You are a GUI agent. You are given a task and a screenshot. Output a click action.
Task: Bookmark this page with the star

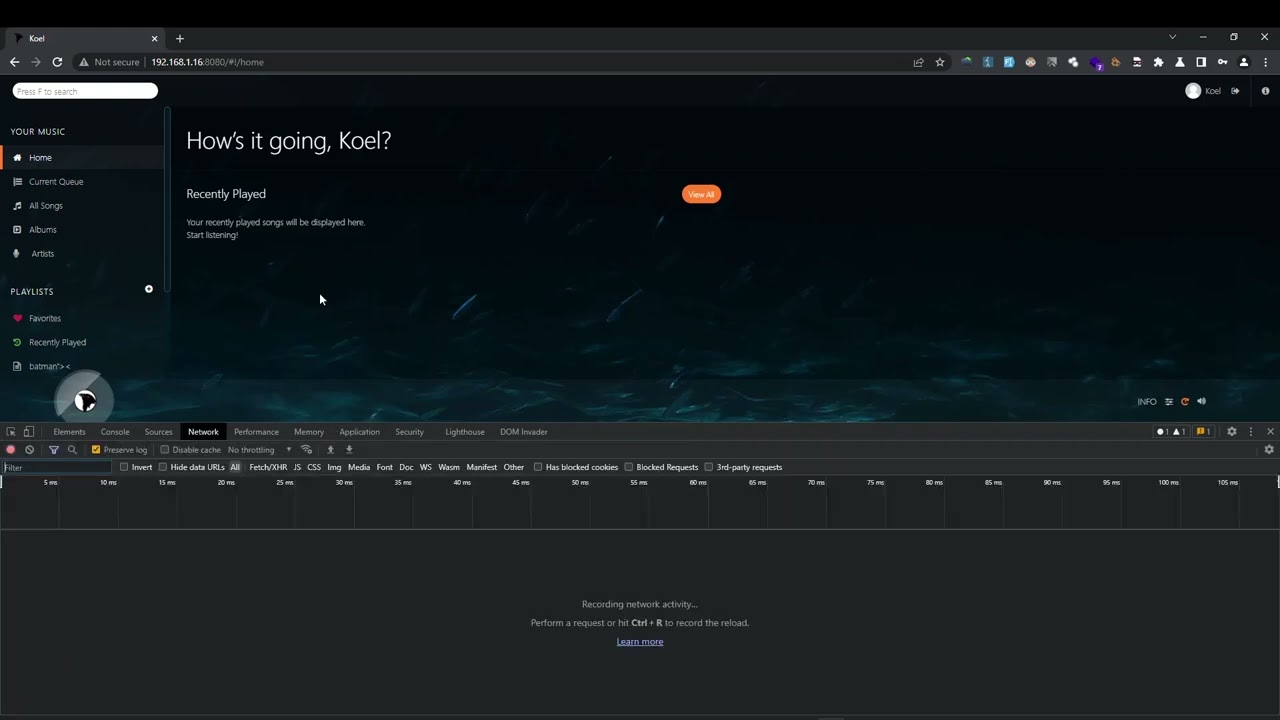pyautogui.click(x=940, y=62)
